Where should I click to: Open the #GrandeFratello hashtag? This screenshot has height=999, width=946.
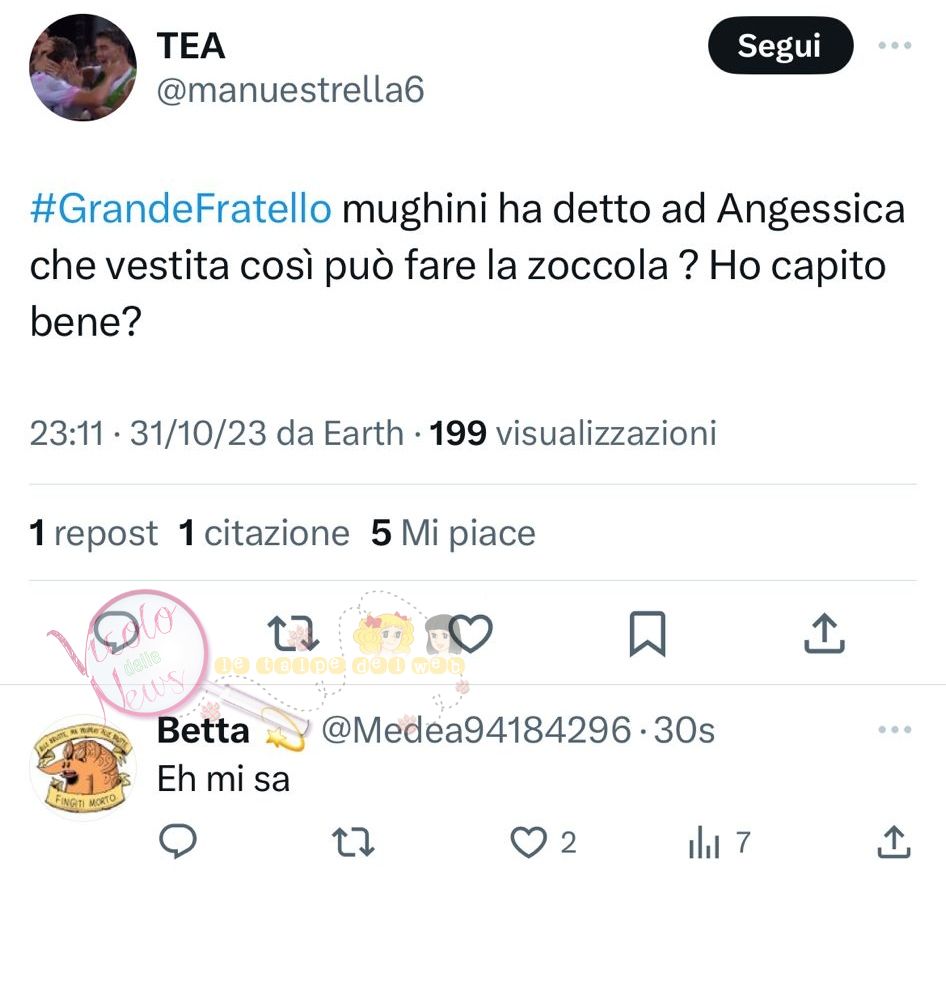(181, 208)
